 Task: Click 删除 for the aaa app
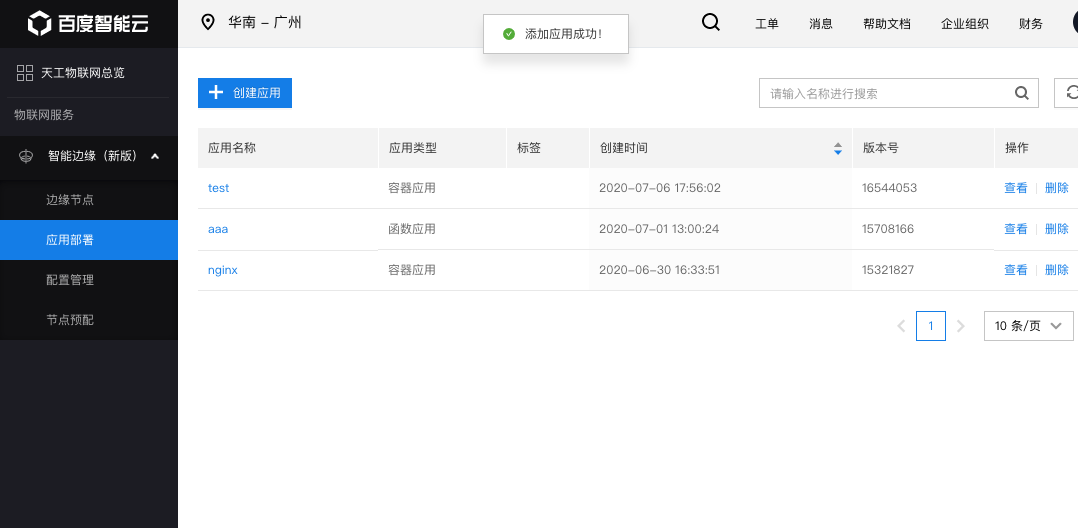pos(1057,229)
